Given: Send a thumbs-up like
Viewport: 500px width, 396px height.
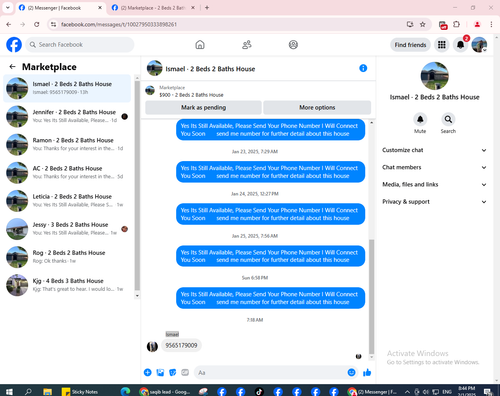Looking at the screenshot, I should click(x=367, y=372).
